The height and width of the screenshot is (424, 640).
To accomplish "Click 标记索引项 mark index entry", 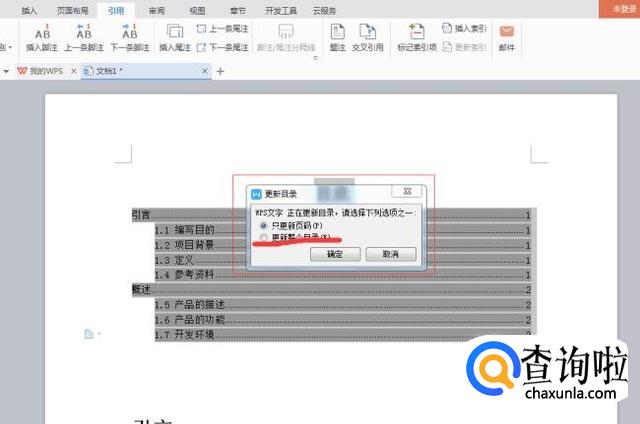I will pos(417,36).
